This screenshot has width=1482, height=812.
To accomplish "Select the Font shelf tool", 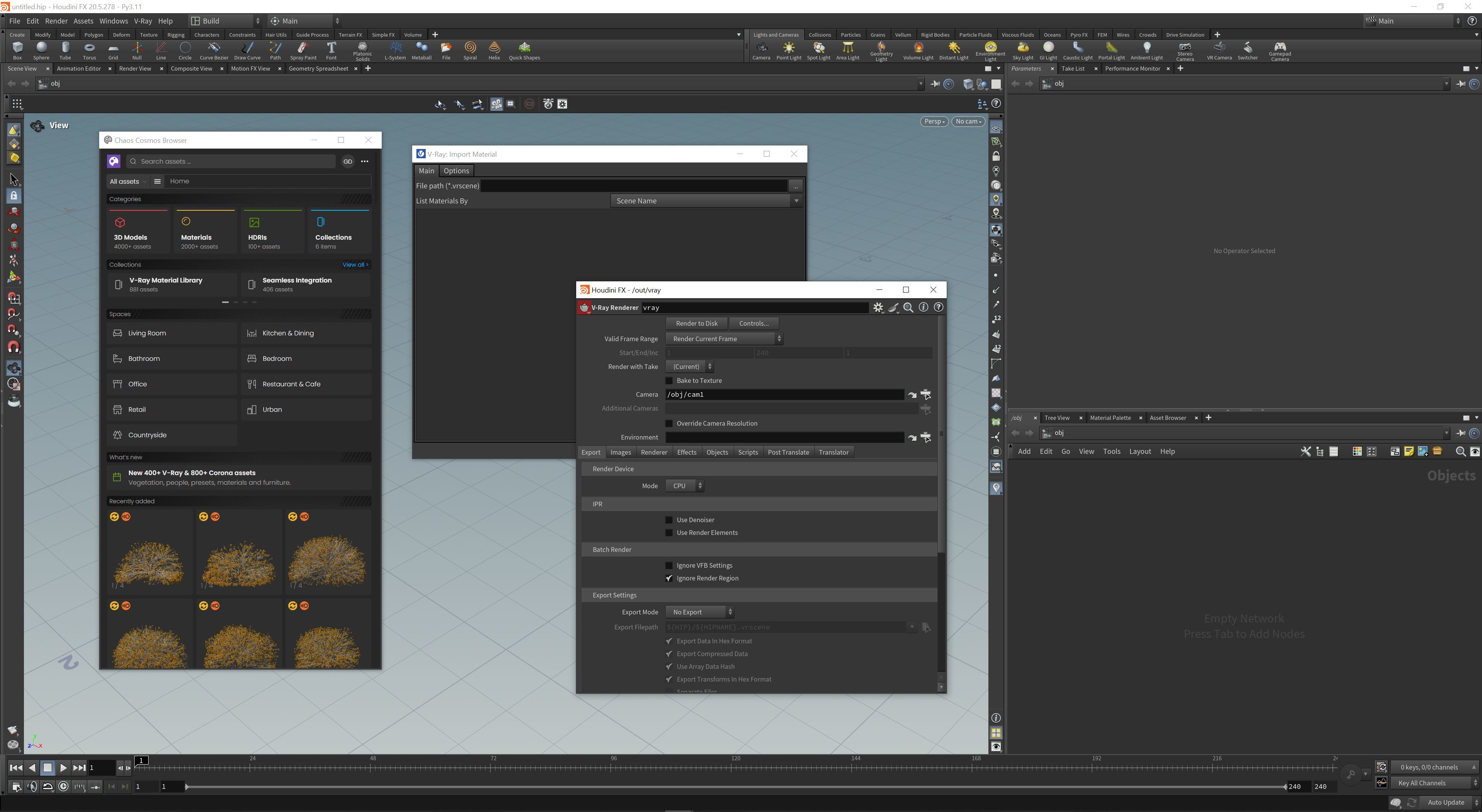I will (332, 51).
